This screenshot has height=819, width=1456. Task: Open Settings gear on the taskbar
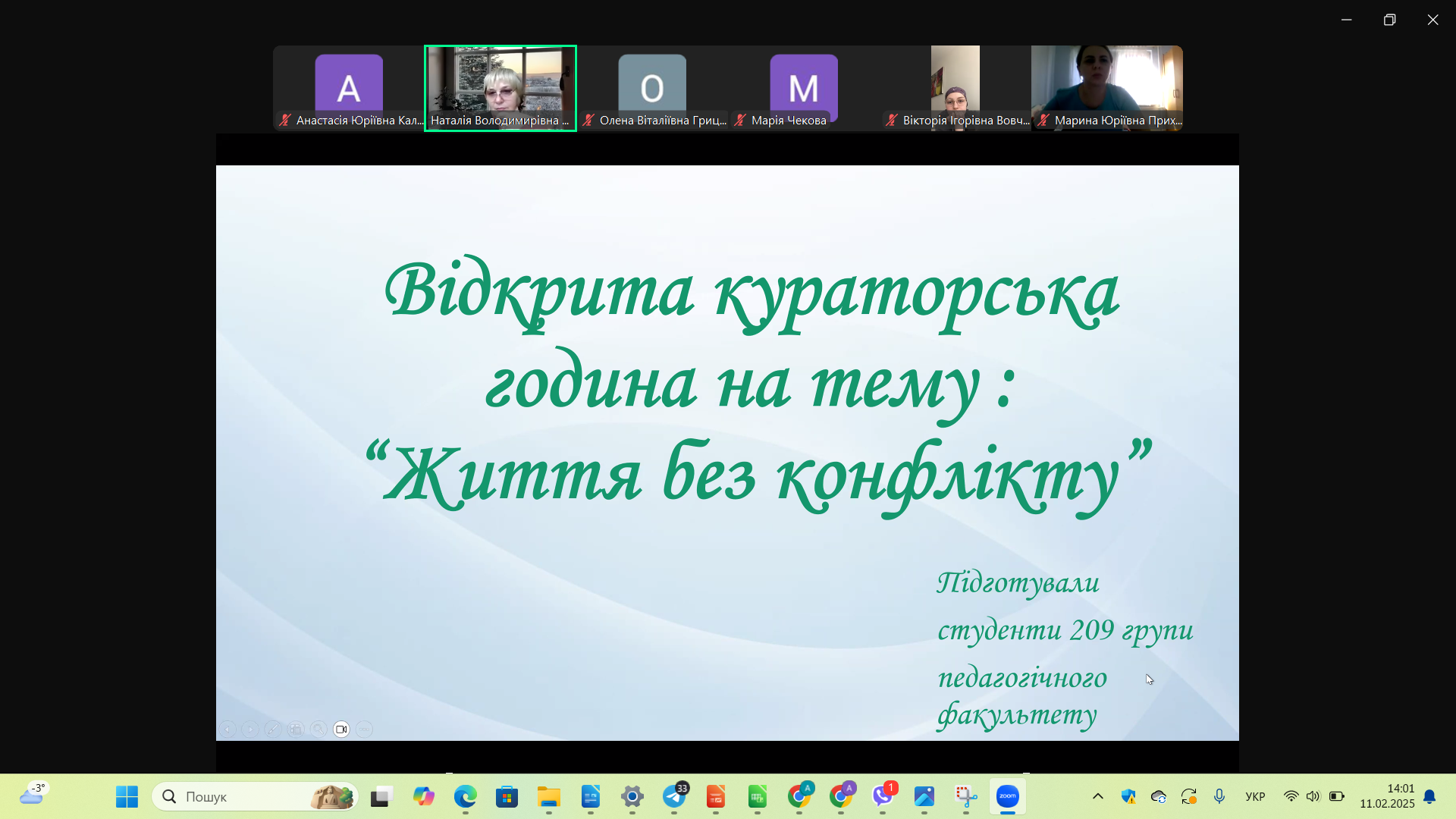pos(632,796)
